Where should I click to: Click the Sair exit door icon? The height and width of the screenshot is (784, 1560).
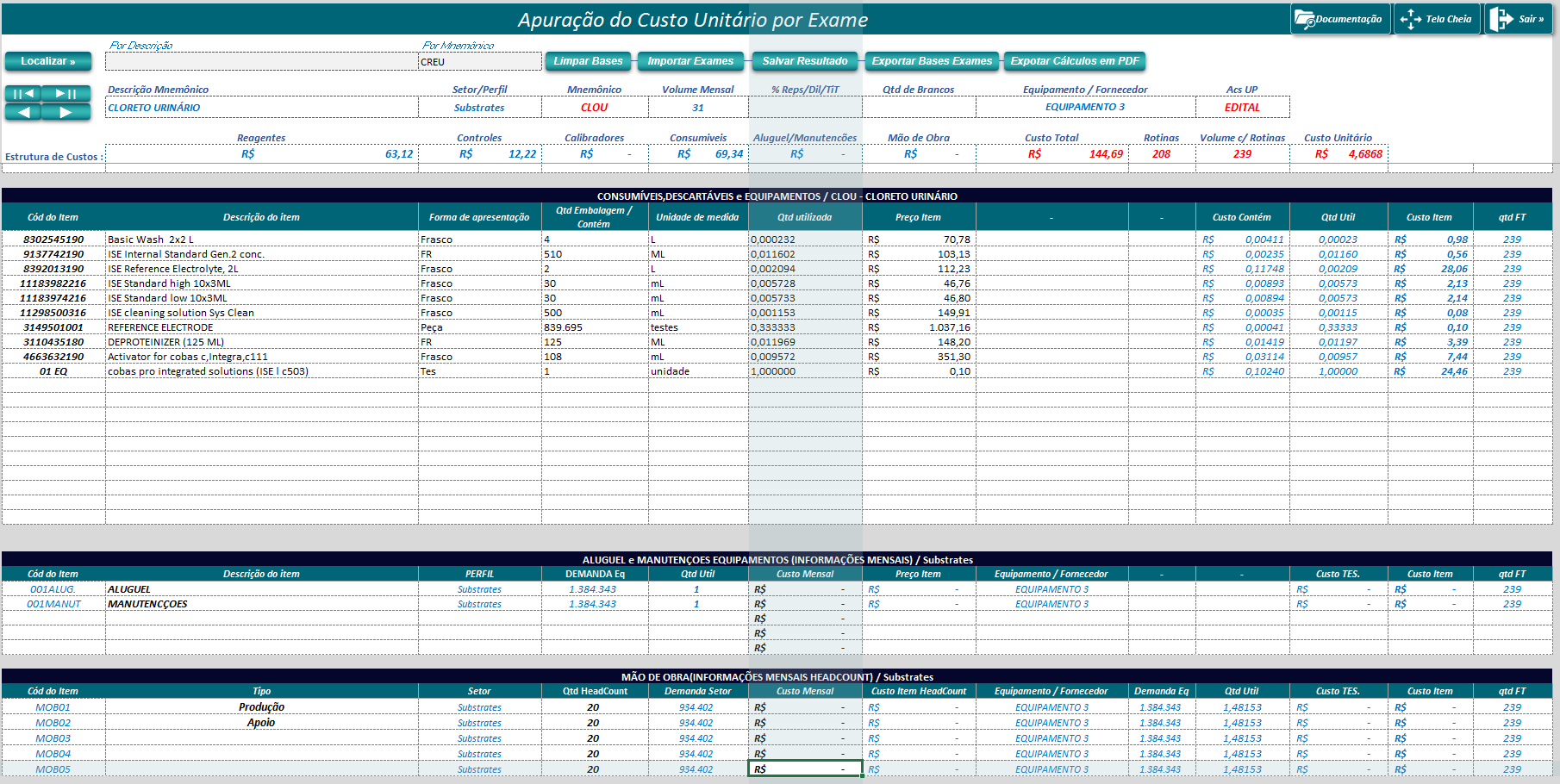(1501, 19)
